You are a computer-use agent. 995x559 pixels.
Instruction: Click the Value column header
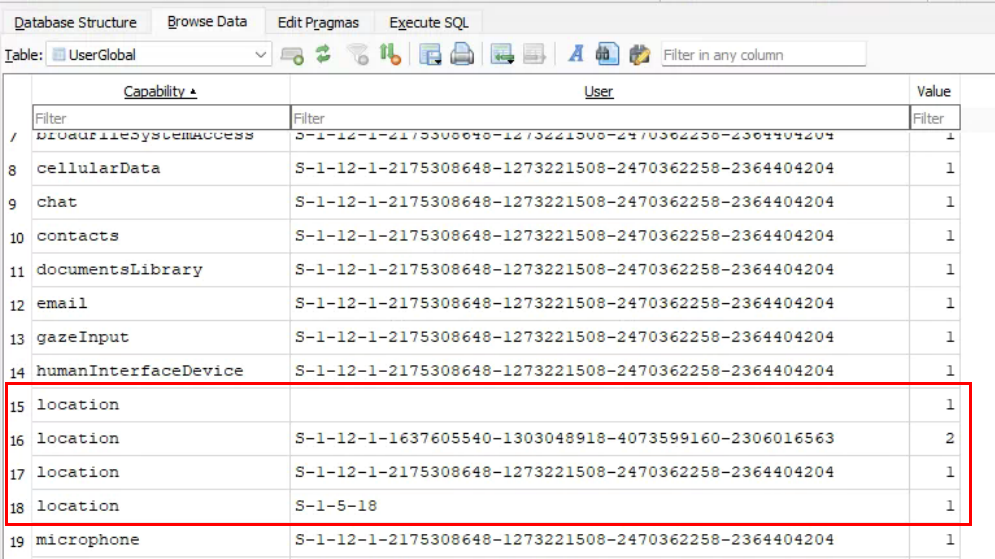(933, 91)
